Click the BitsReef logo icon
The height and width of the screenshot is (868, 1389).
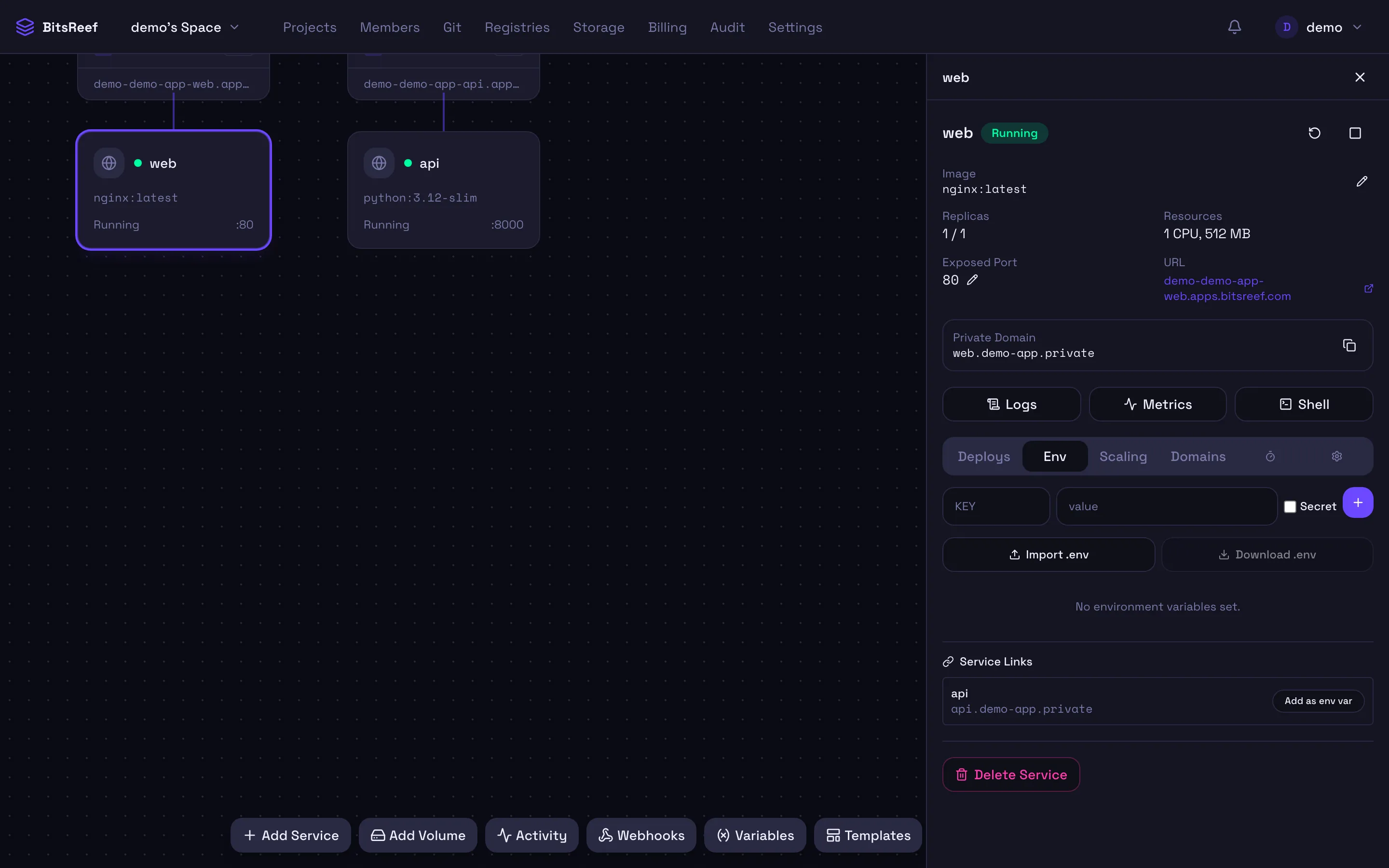point(25,27)
